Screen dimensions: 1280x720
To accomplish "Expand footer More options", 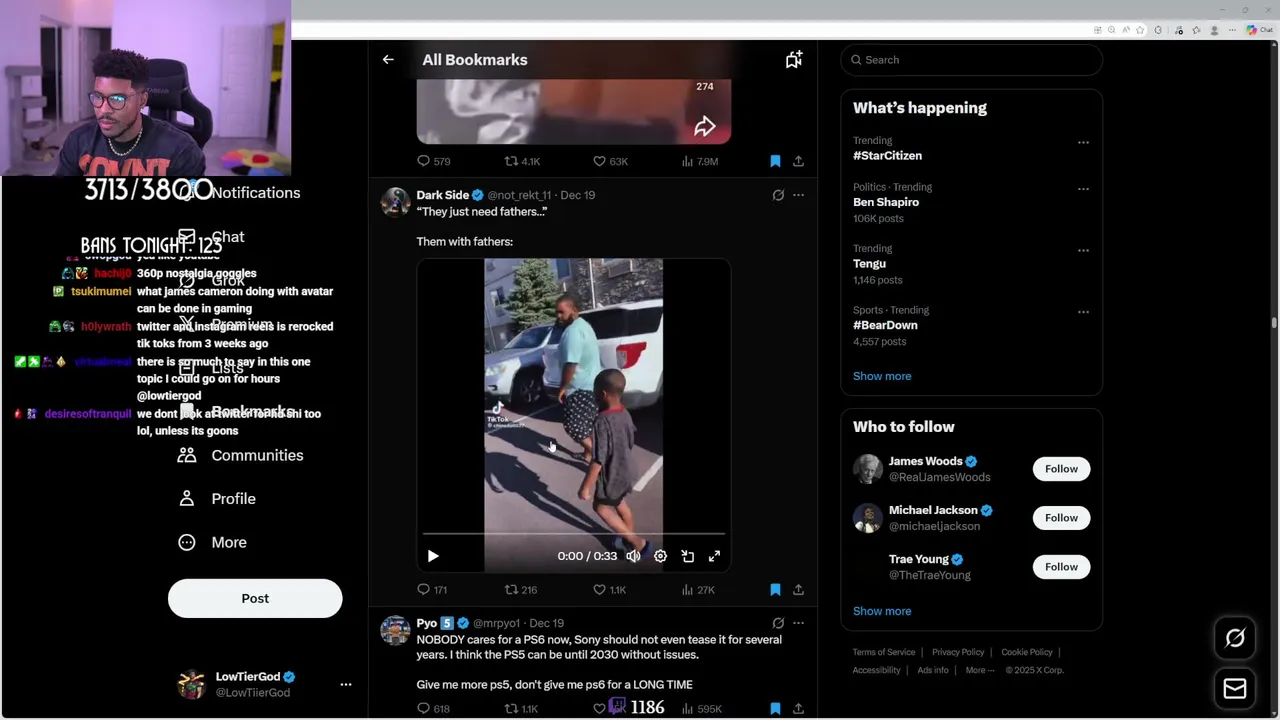I will click(x=979, y=670).
